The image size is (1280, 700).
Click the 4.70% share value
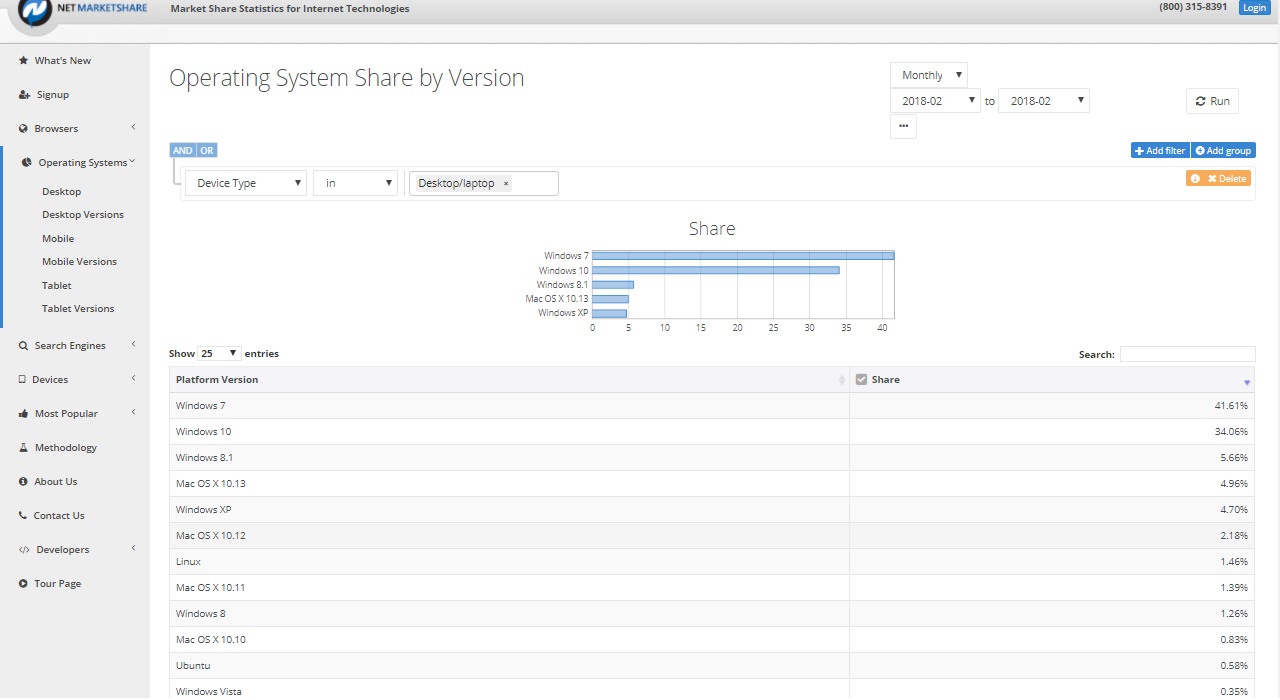pyautogui.click(x=1234, y=510)
